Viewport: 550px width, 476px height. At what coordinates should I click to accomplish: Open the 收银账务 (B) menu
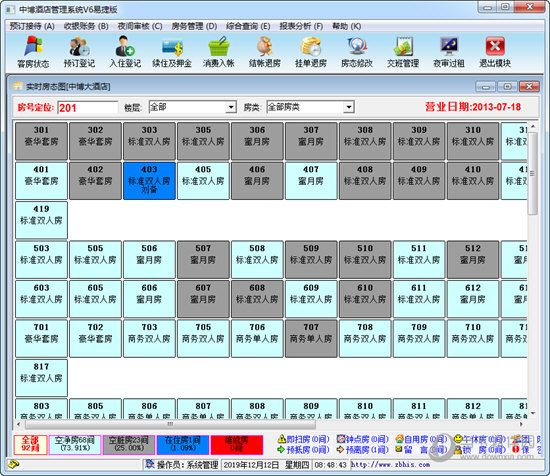86,26
